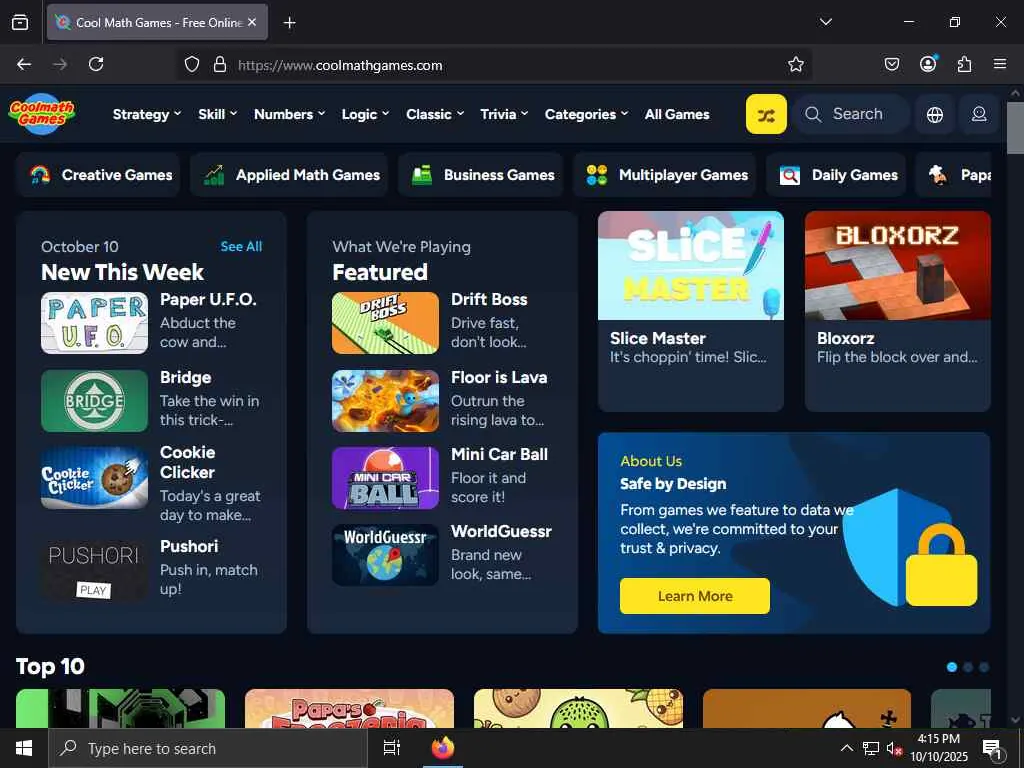Viewport: 1024px width, 768px height.
Task: Open Firefox tracking protection shield icon
Action: point(191,64)
